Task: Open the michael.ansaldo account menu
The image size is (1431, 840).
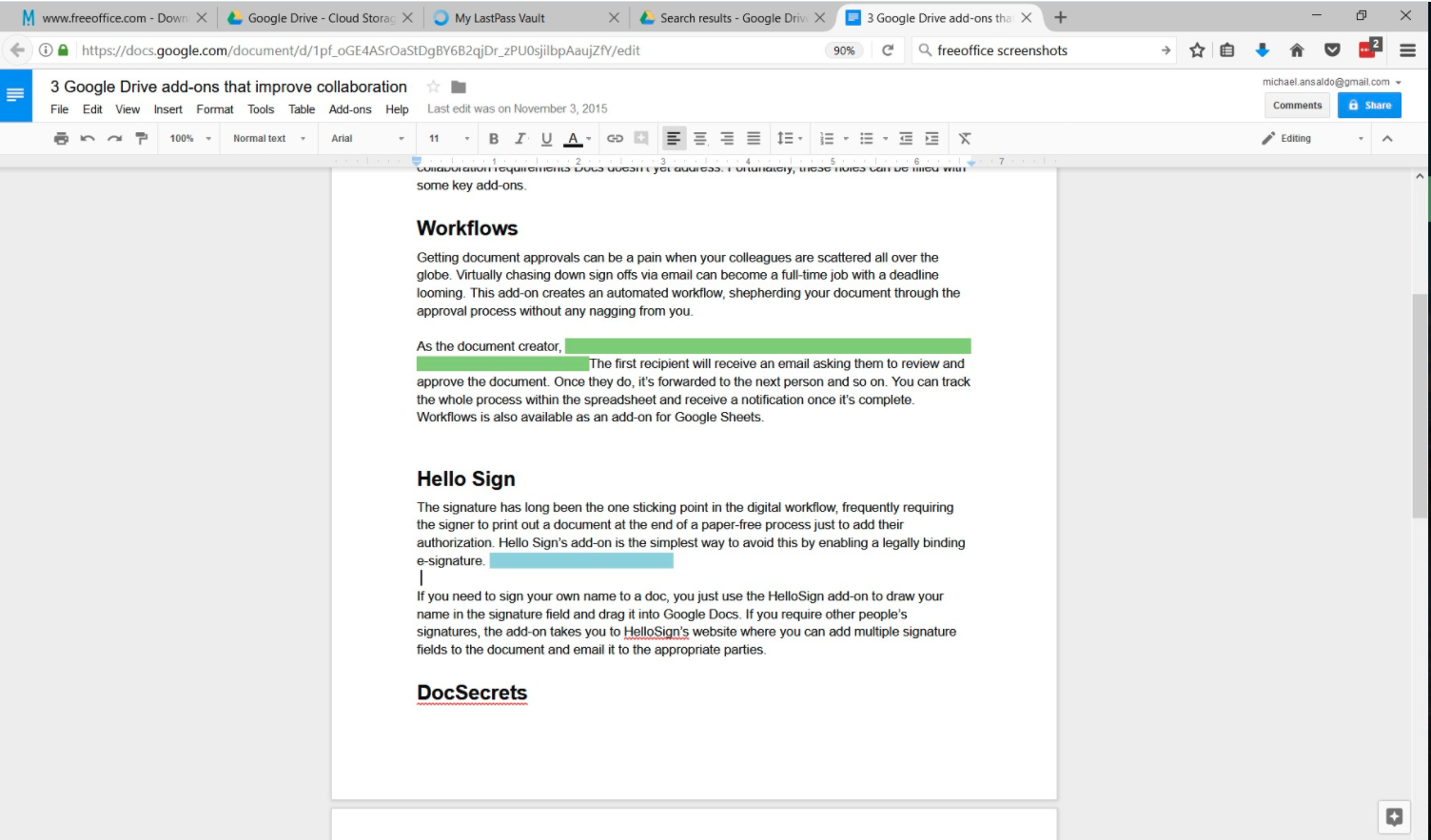Action: [1331, 82]
